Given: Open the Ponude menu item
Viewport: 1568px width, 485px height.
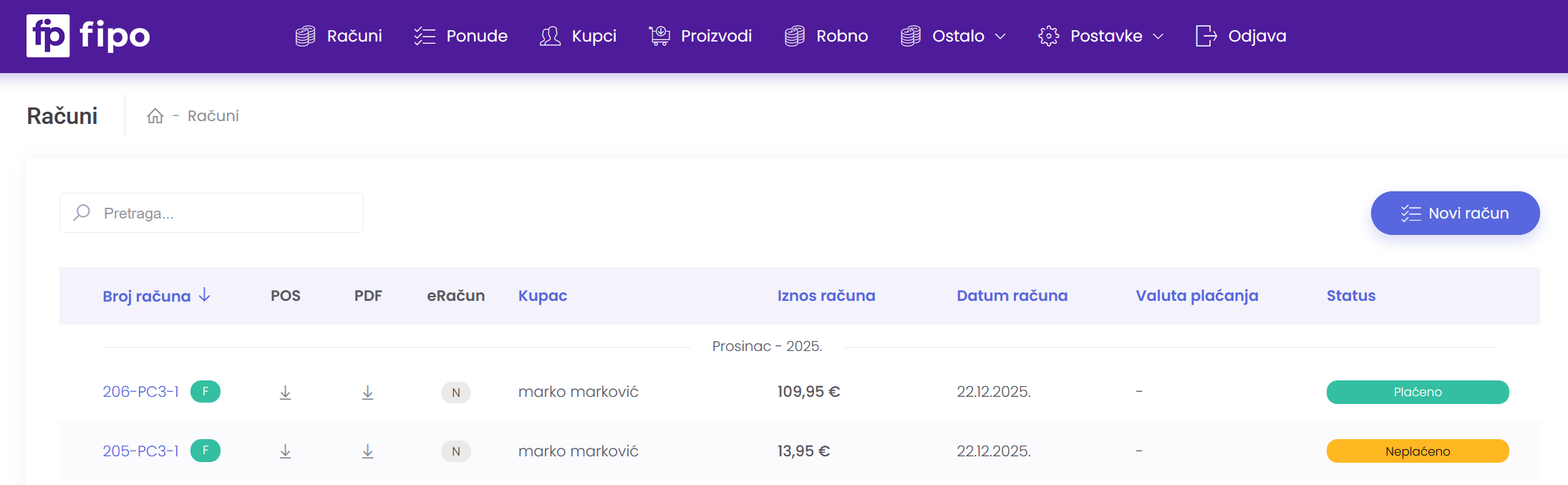Looking at the screenshot, I should (x=461, y=36).
